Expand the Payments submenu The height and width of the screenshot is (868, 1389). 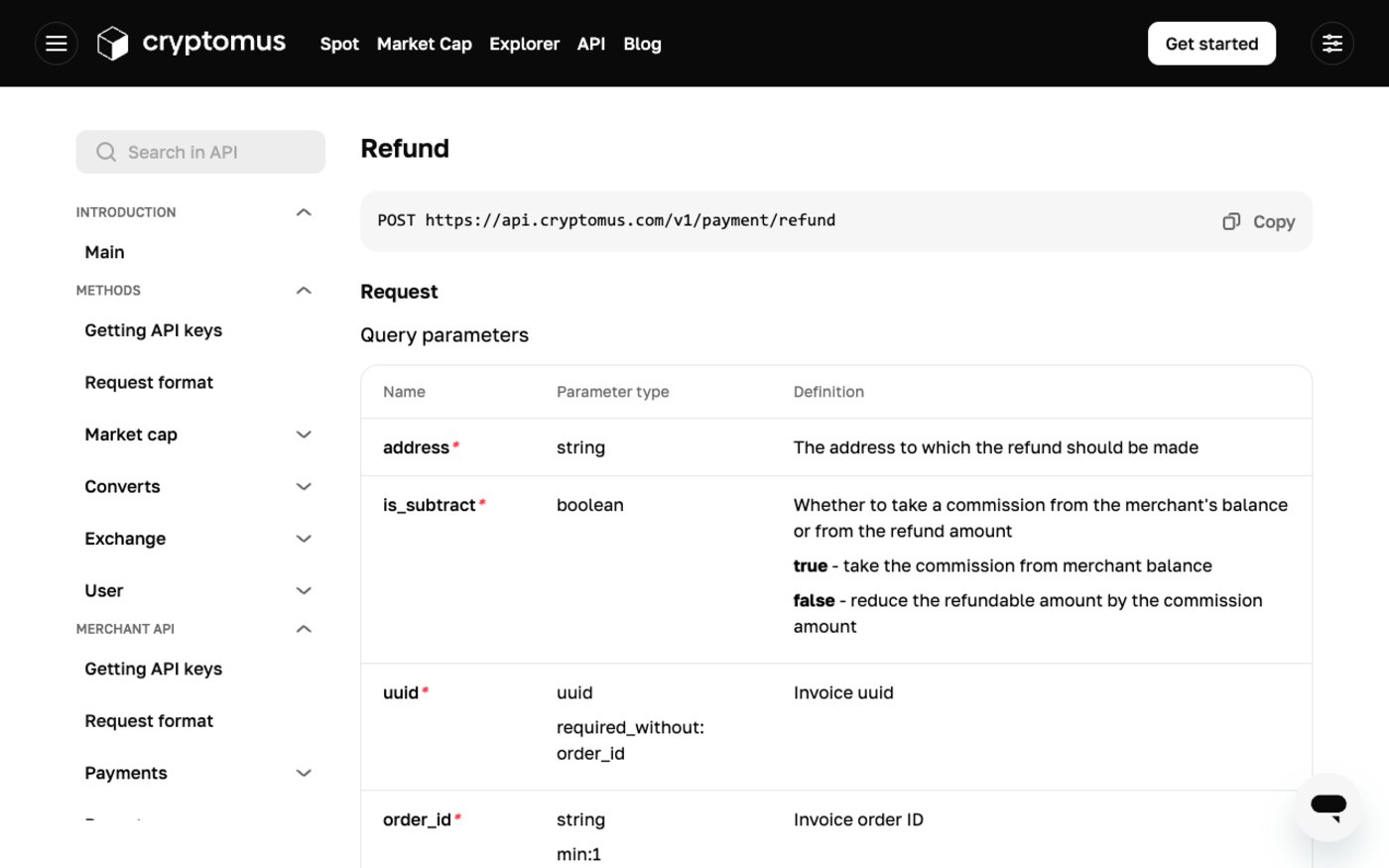click(304, 773)
